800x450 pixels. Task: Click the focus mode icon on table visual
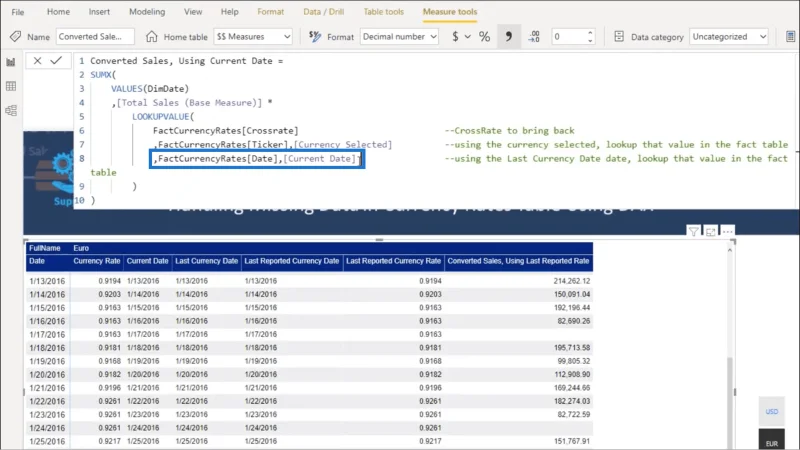point(711,232)
